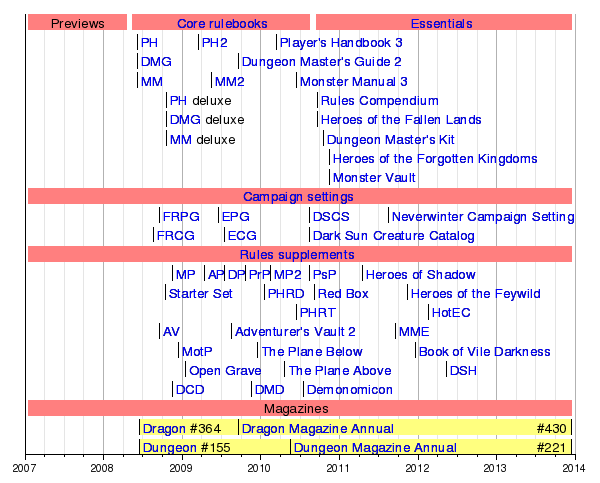600x483 pixels.
Task: Open the PH2 link
Action: (215, 42)
